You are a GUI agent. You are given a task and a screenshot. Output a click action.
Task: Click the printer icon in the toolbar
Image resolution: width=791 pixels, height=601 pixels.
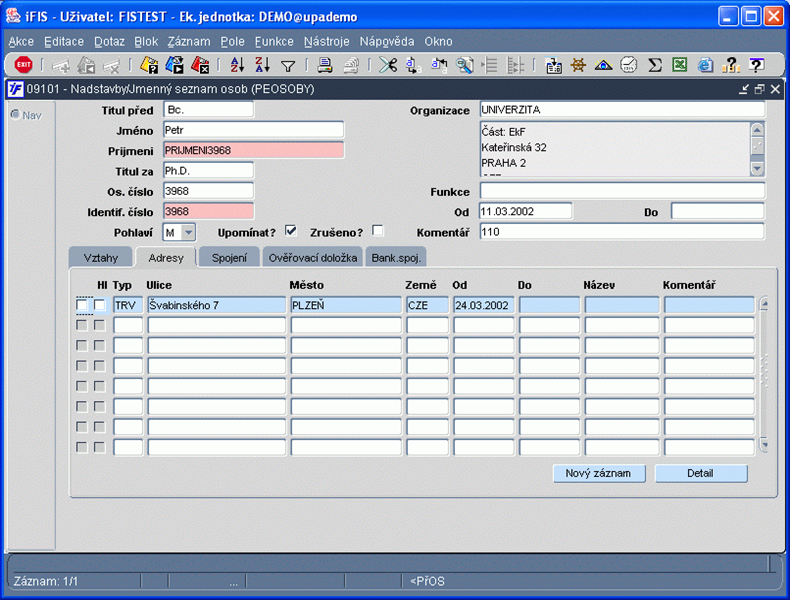[x=325, y=65]
